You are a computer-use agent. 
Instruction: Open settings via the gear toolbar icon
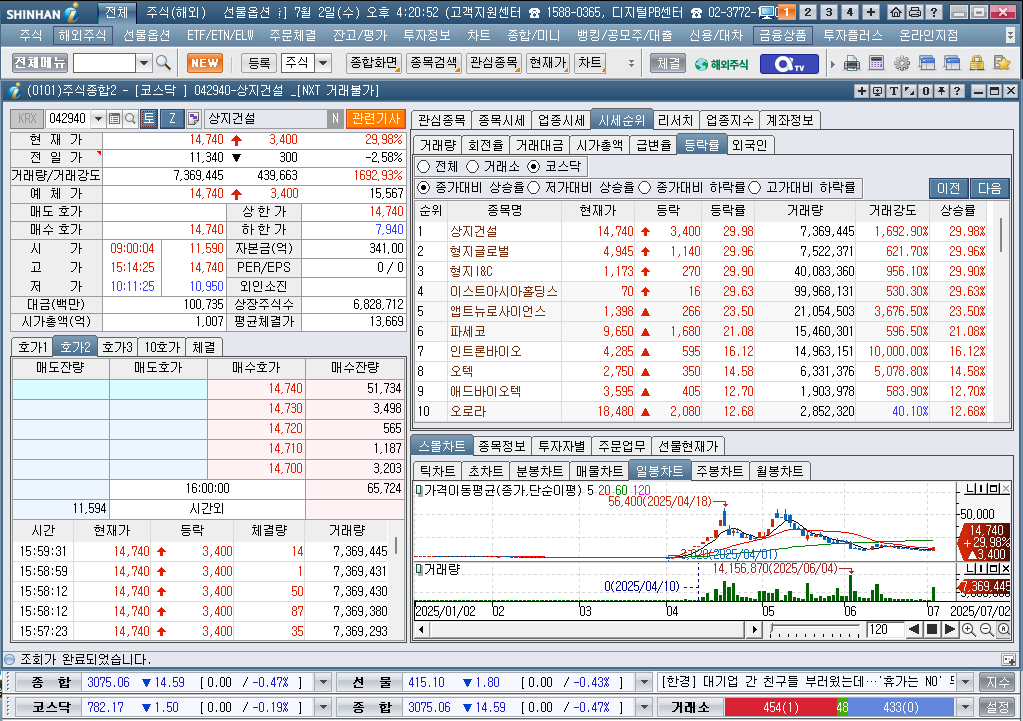click(x=902, y=63)
